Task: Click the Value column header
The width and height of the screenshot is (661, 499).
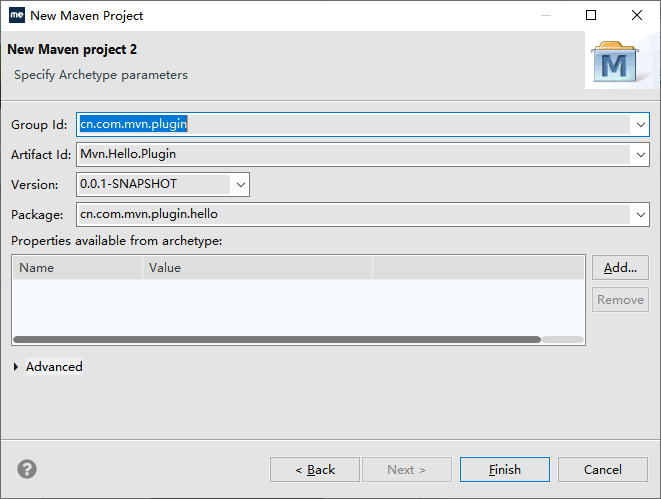Action: point(258,268)
